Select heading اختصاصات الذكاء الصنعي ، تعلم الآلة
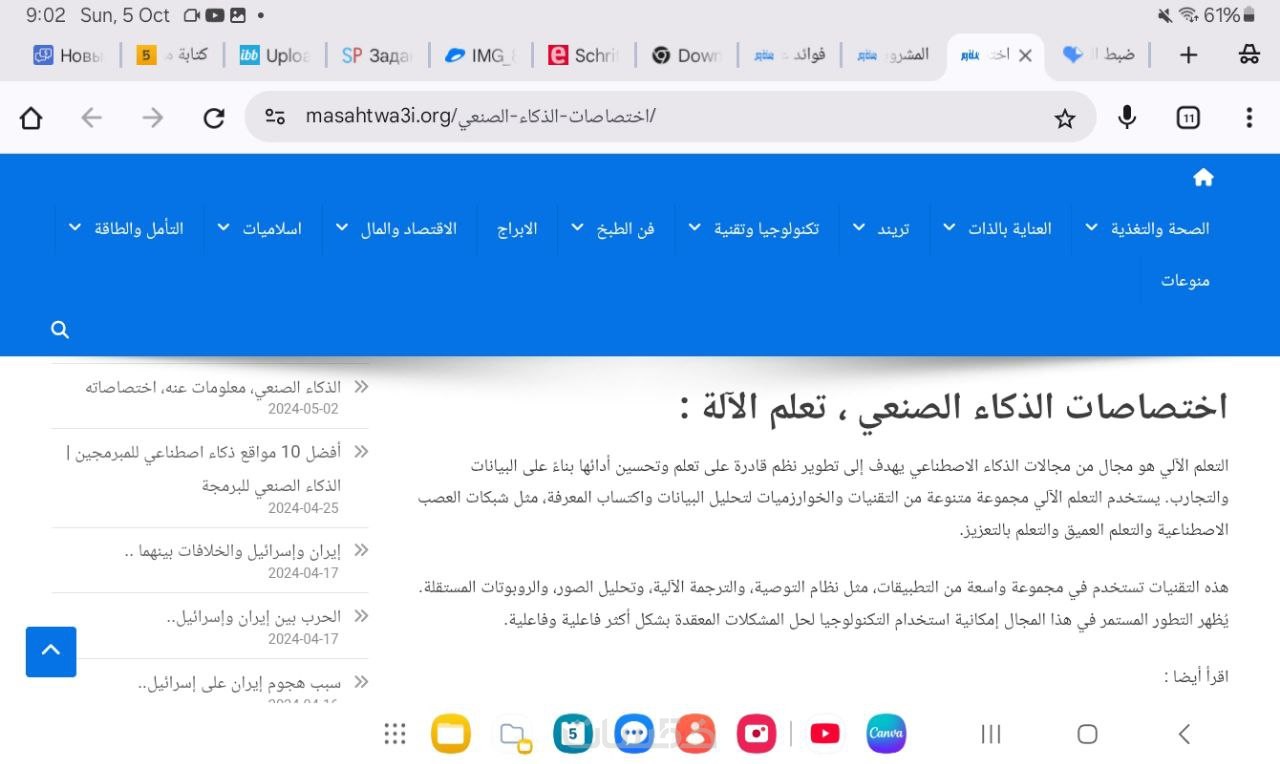 click(x=953, y=406)
